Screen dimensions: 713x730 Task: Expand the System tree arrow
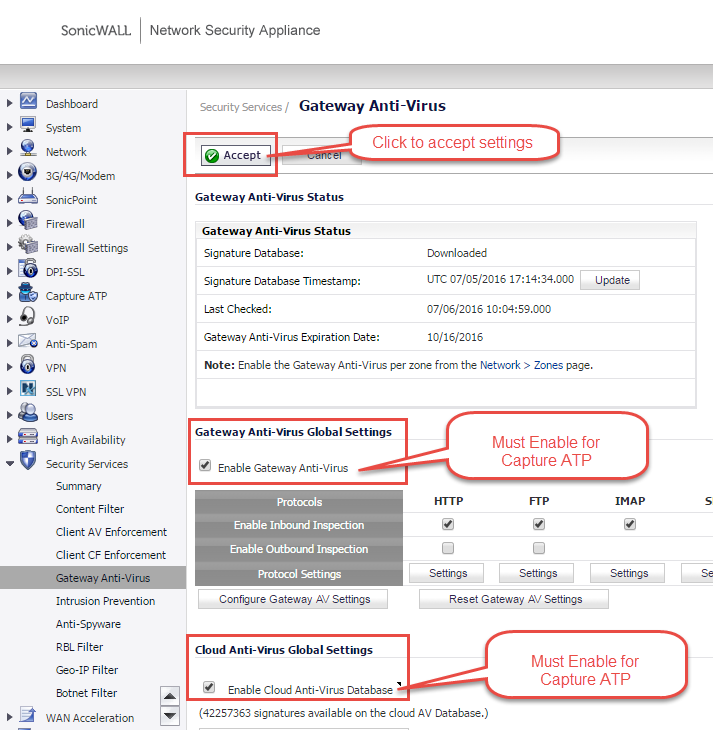tap(10, 128)
